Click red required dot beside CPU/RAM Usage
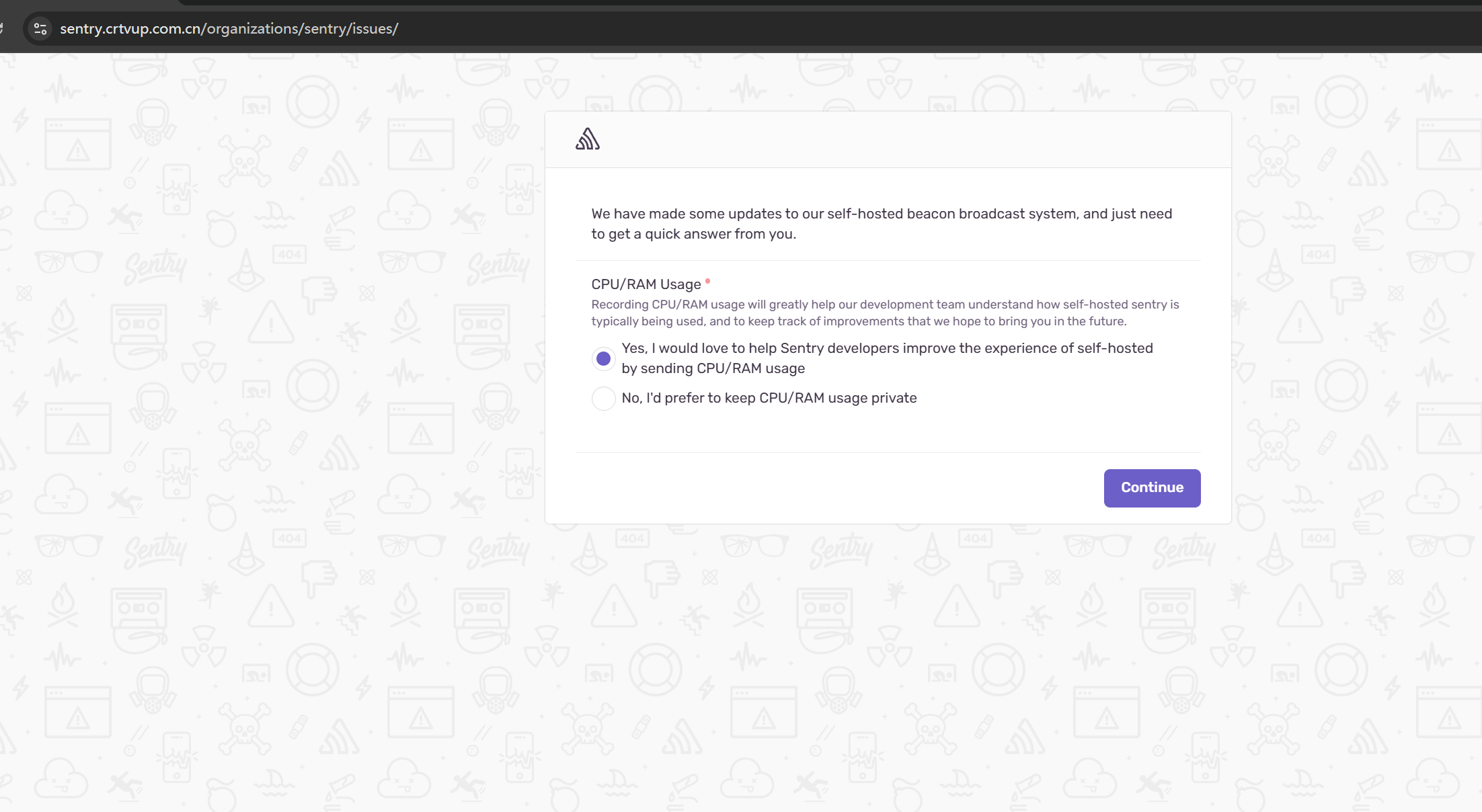 pos(707,281)
